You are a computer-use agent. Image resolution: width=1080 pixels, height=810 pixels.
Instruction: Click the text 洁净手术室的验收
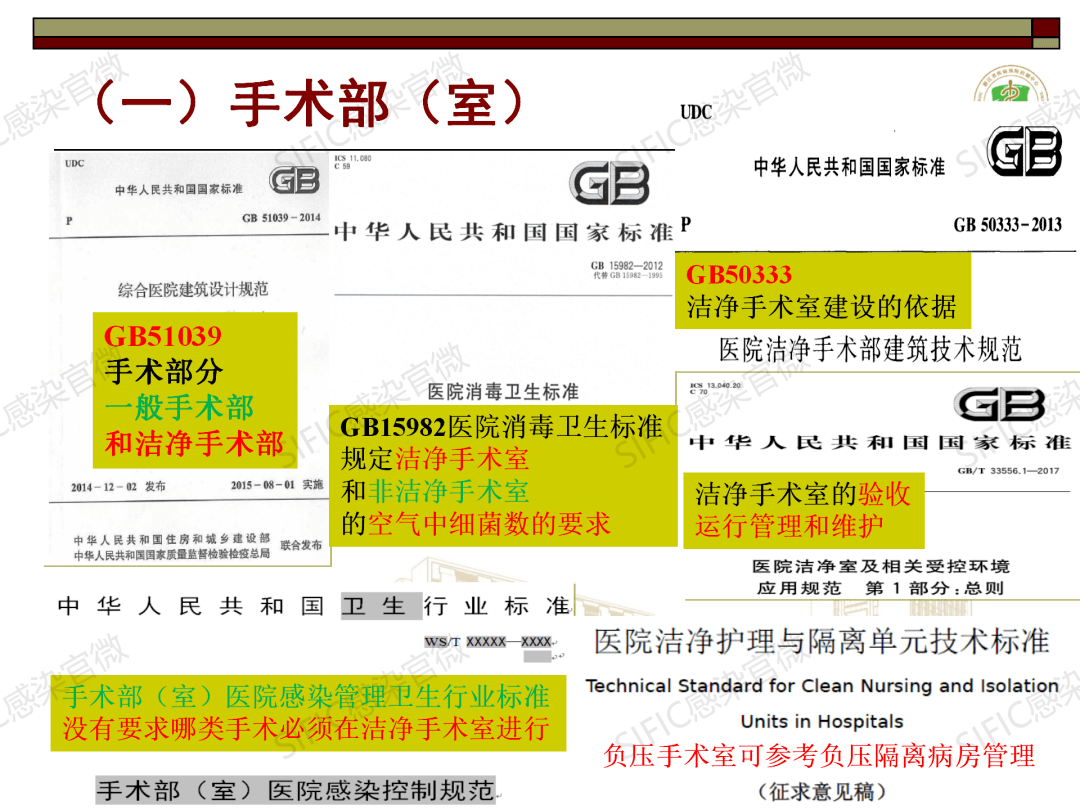point(802,494)
